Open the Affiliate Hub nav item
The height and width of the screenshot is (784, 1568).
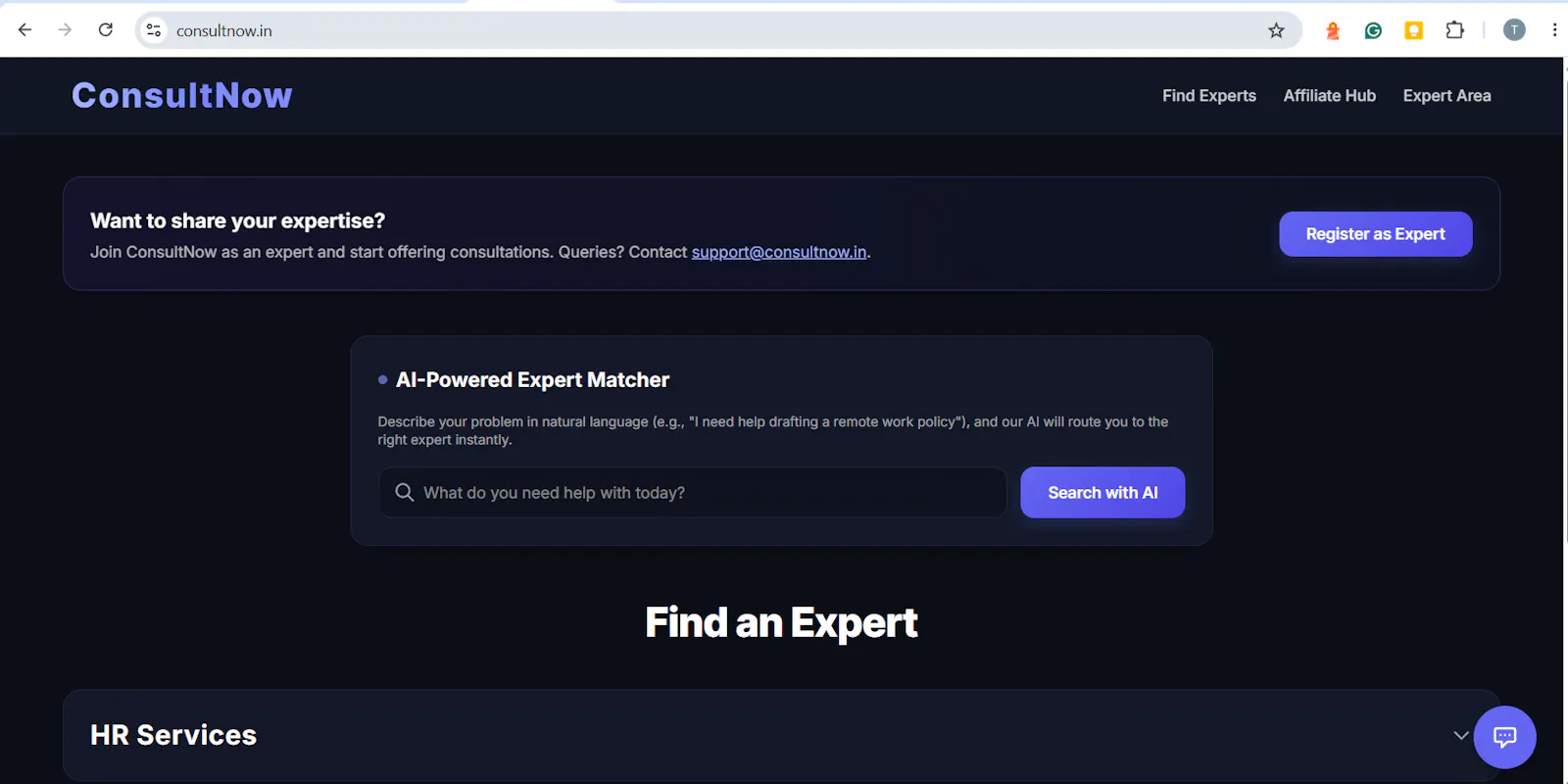pyautogui.click(x=1330, y=96)
